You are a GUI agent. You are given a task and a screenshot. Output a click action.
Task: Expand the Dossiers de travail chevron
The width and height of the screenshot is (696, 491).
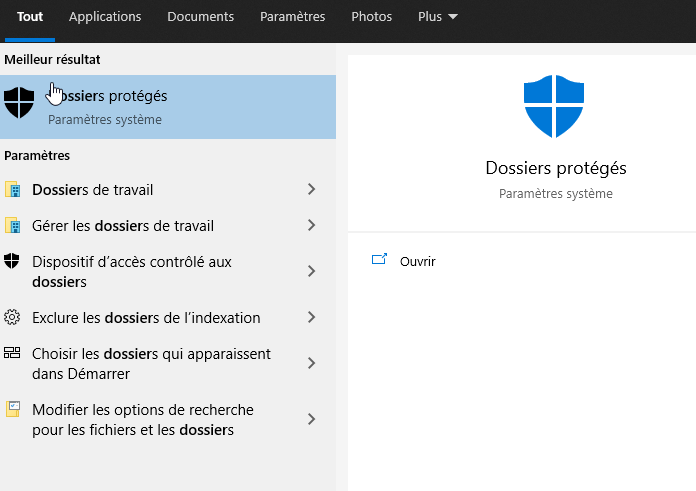(x=311, y=189)
